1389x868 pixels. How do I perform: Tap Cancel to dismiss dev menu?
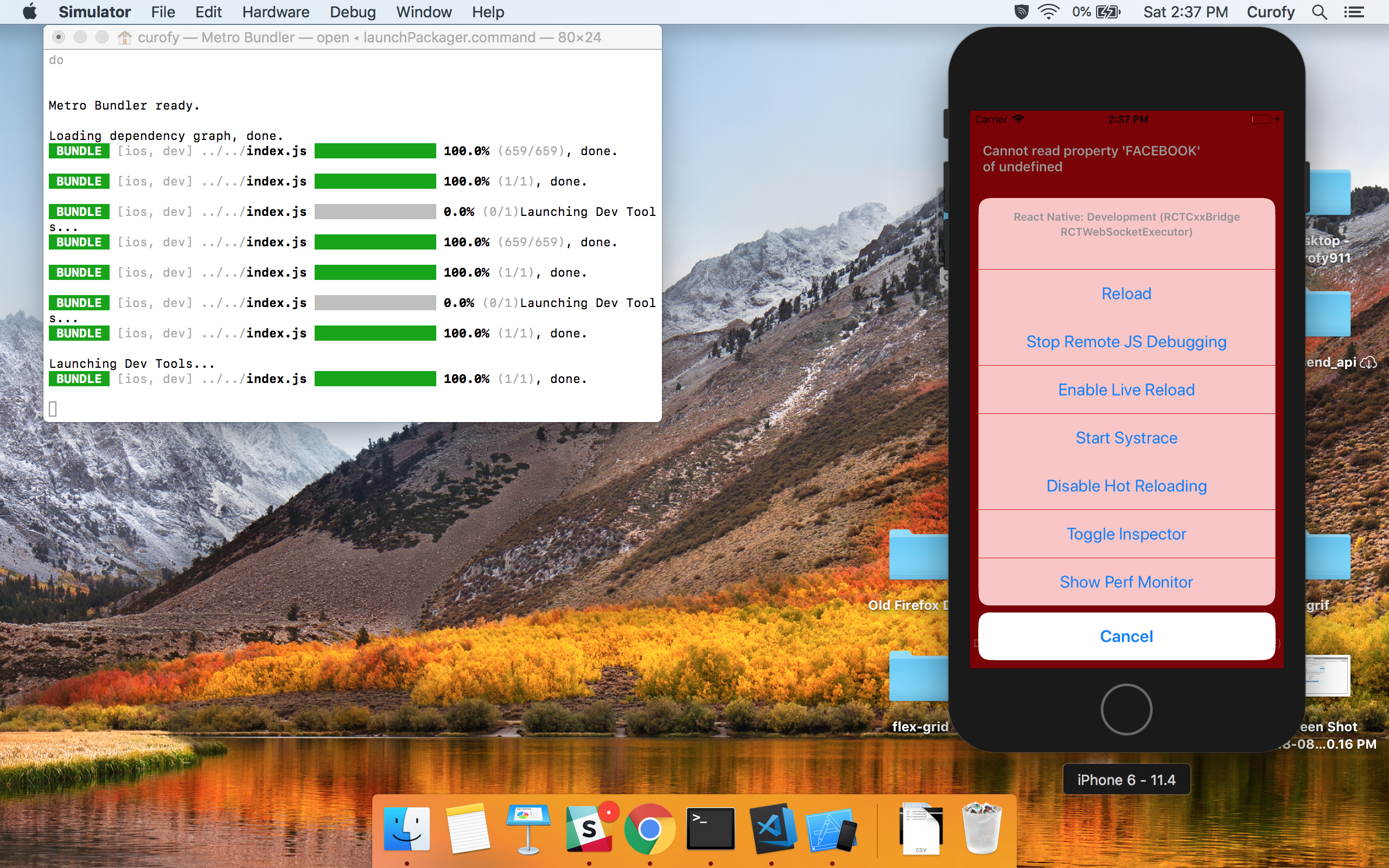[x=1125, y=636]
